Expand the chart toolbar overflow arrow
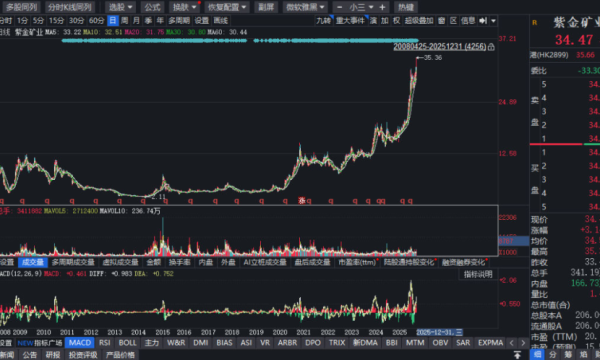The height and width of the screenshot is (360, 600). pos(494,20)
